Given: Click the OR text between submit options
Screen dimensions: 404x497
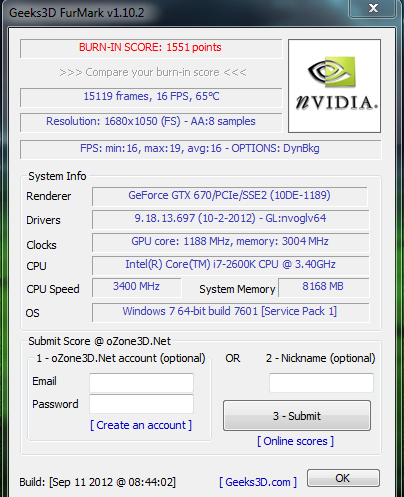Looking at the screenshot, I should pyautogui.click(x=233, y=358).
